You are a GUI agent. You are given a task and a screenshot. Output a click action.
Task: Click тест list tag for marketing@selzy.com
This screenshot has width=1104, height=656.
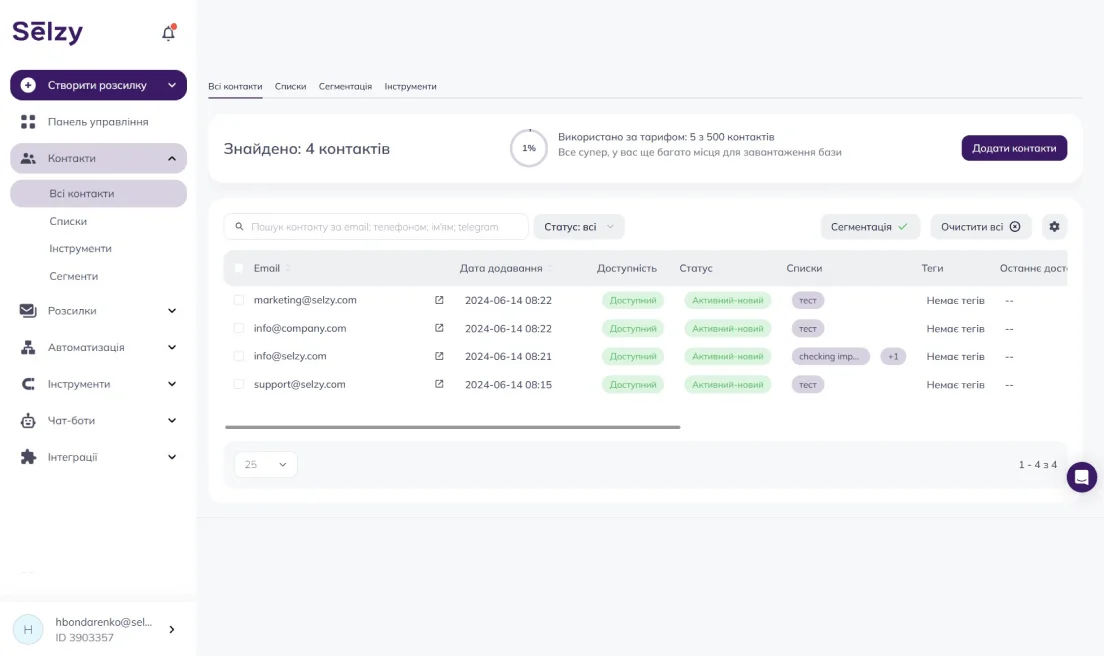coord(808,300)
